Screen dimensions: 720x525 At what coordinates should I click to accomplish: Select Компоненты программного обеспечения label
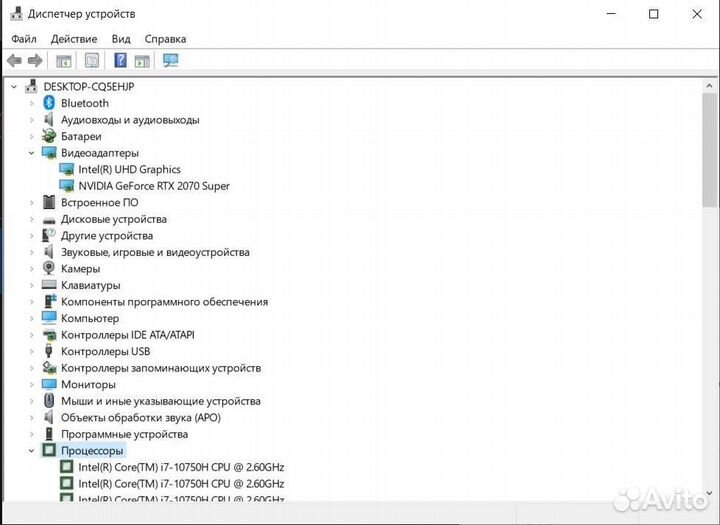[164, 302]
